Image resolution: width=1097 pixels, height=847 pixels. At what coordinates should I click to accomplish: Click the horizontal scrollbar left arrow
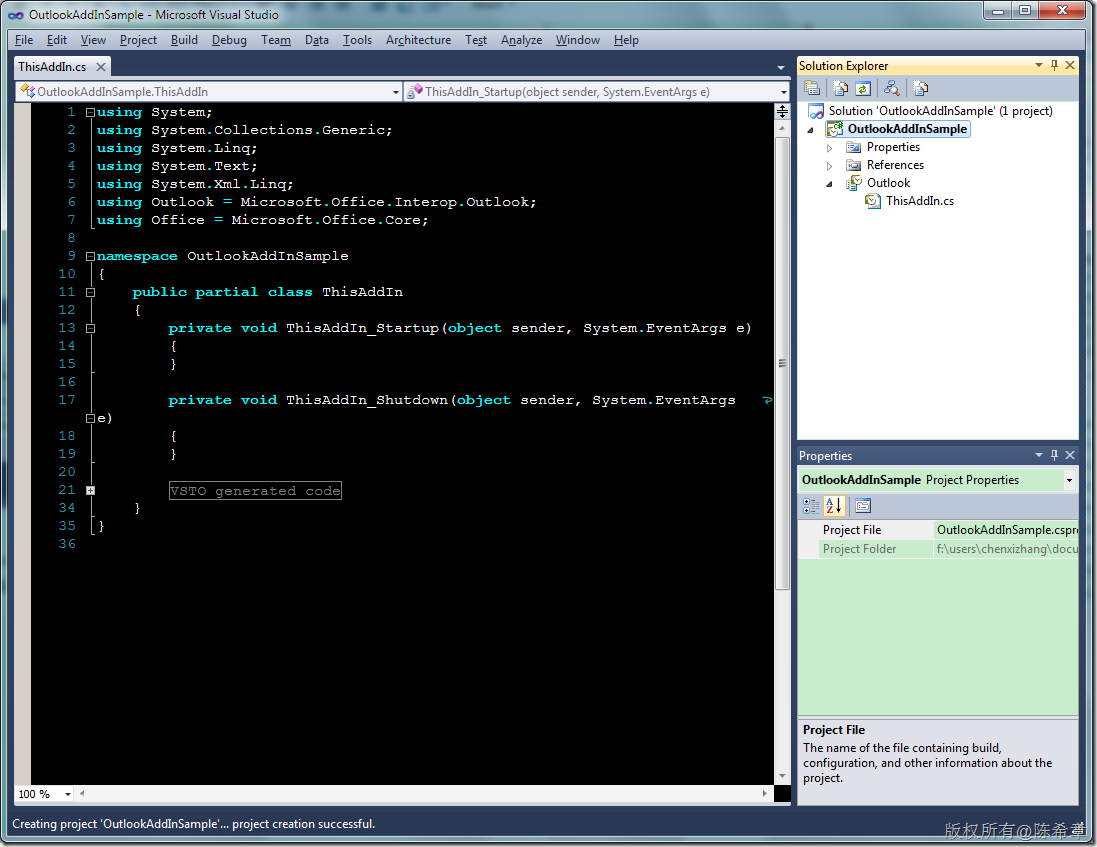click(83, 793)
